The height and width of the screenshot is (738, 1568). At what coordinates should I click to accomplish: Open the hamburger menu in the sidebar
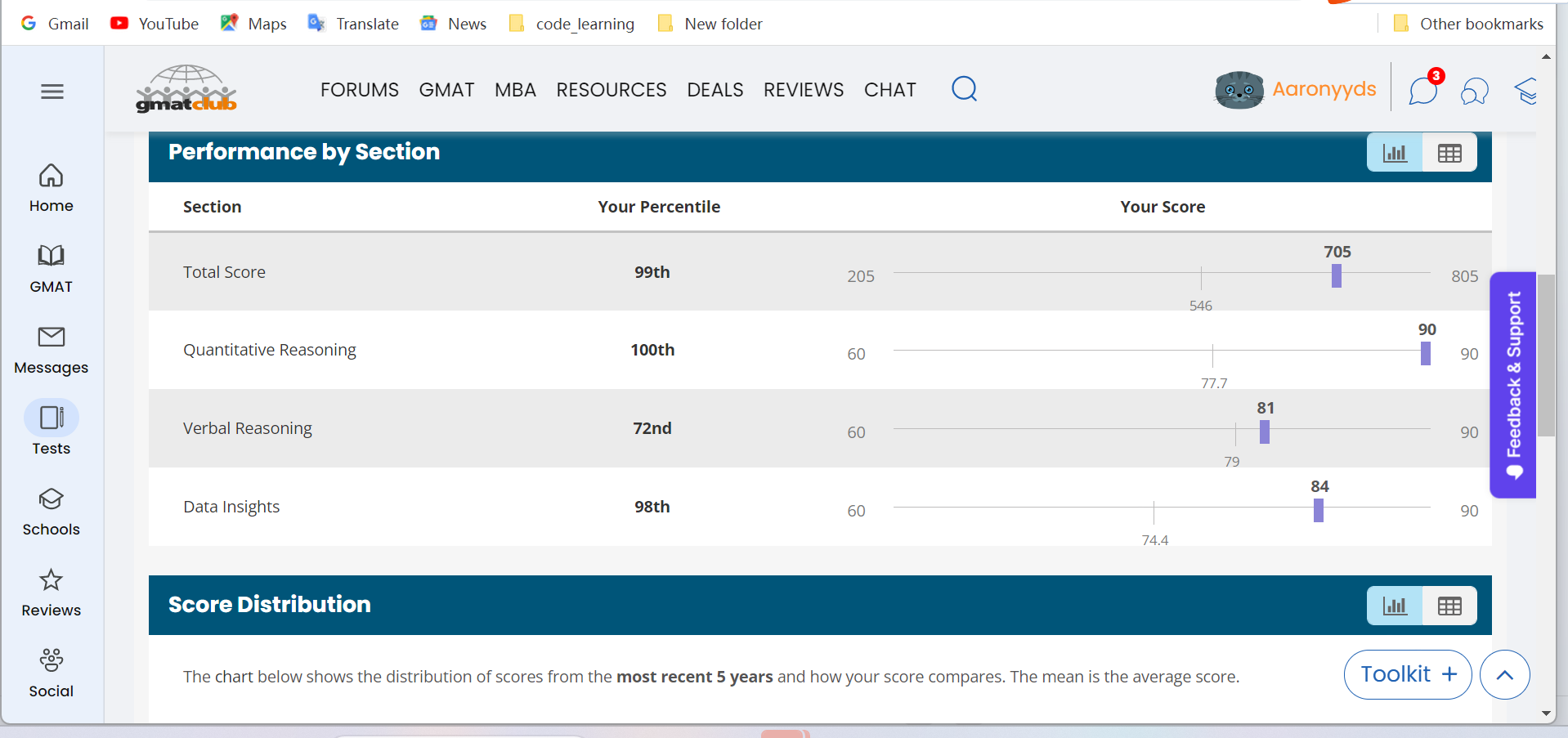[x=52, y=92]
